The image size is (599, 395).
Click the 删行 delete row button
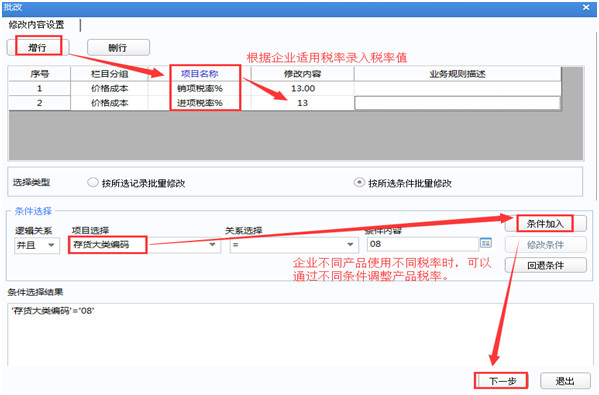[x=118, y=47]
